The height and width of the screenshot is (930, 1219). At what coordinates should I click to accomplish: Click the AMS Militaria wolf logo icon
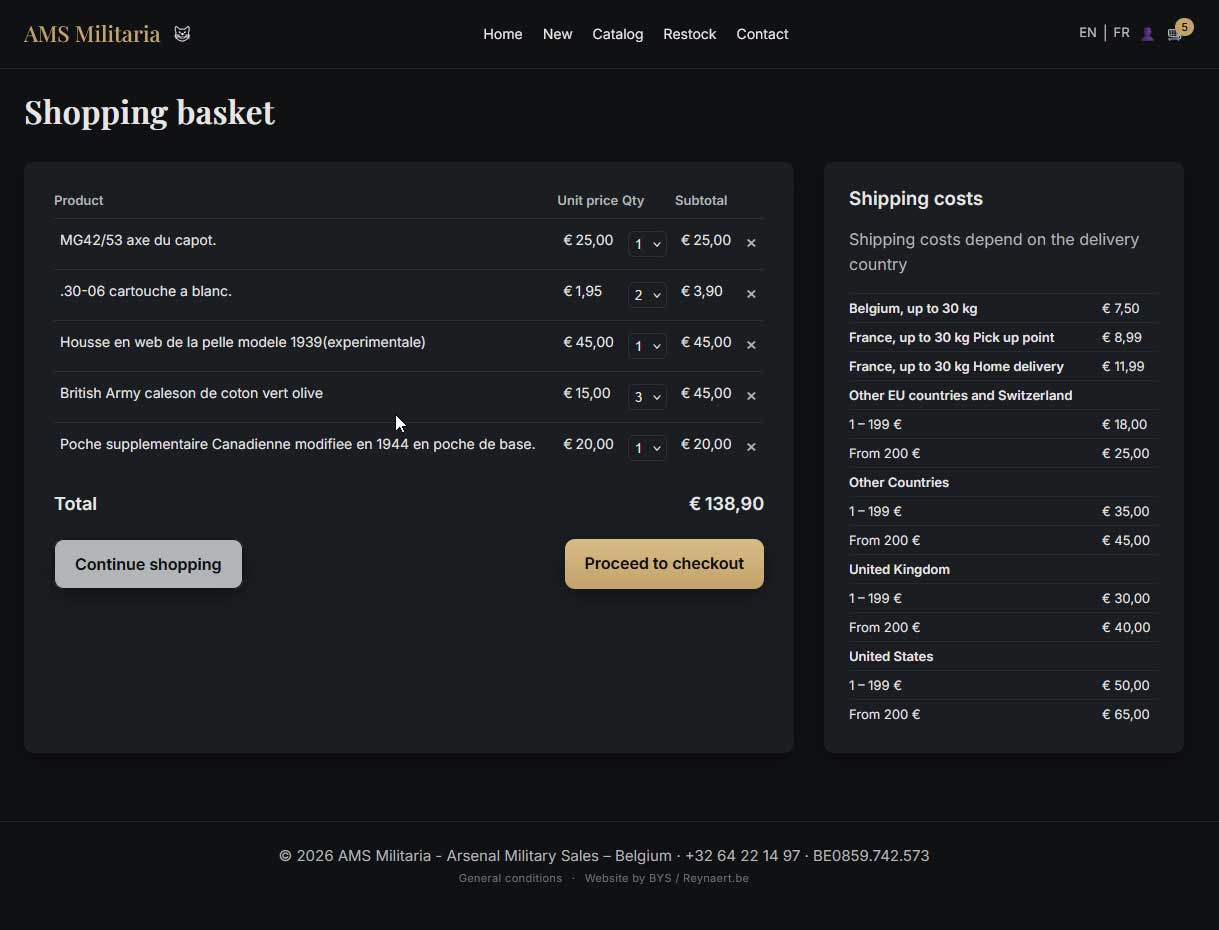182,34
